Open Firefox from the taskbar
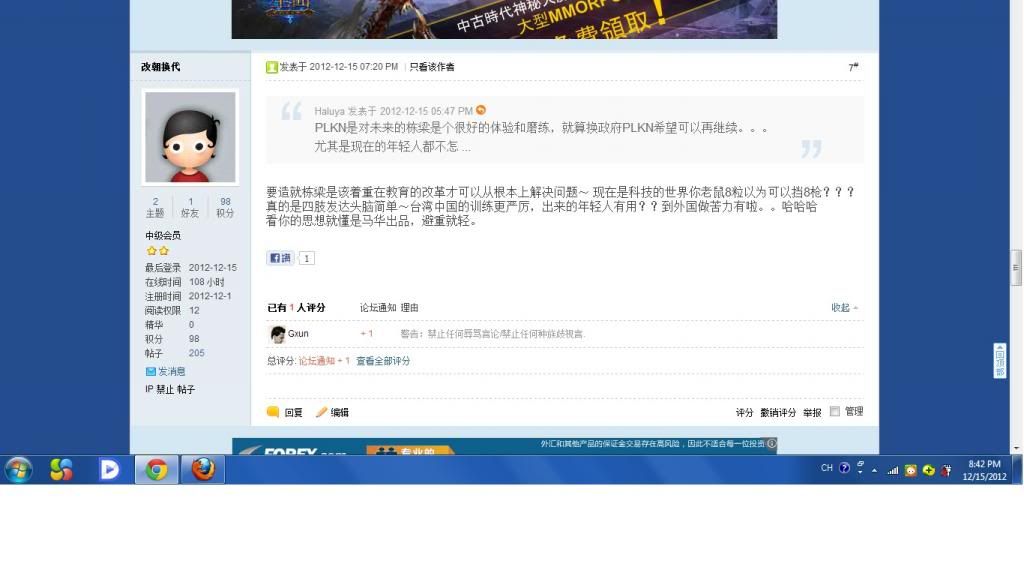1024x575 pixels. [x=203, y=469]
